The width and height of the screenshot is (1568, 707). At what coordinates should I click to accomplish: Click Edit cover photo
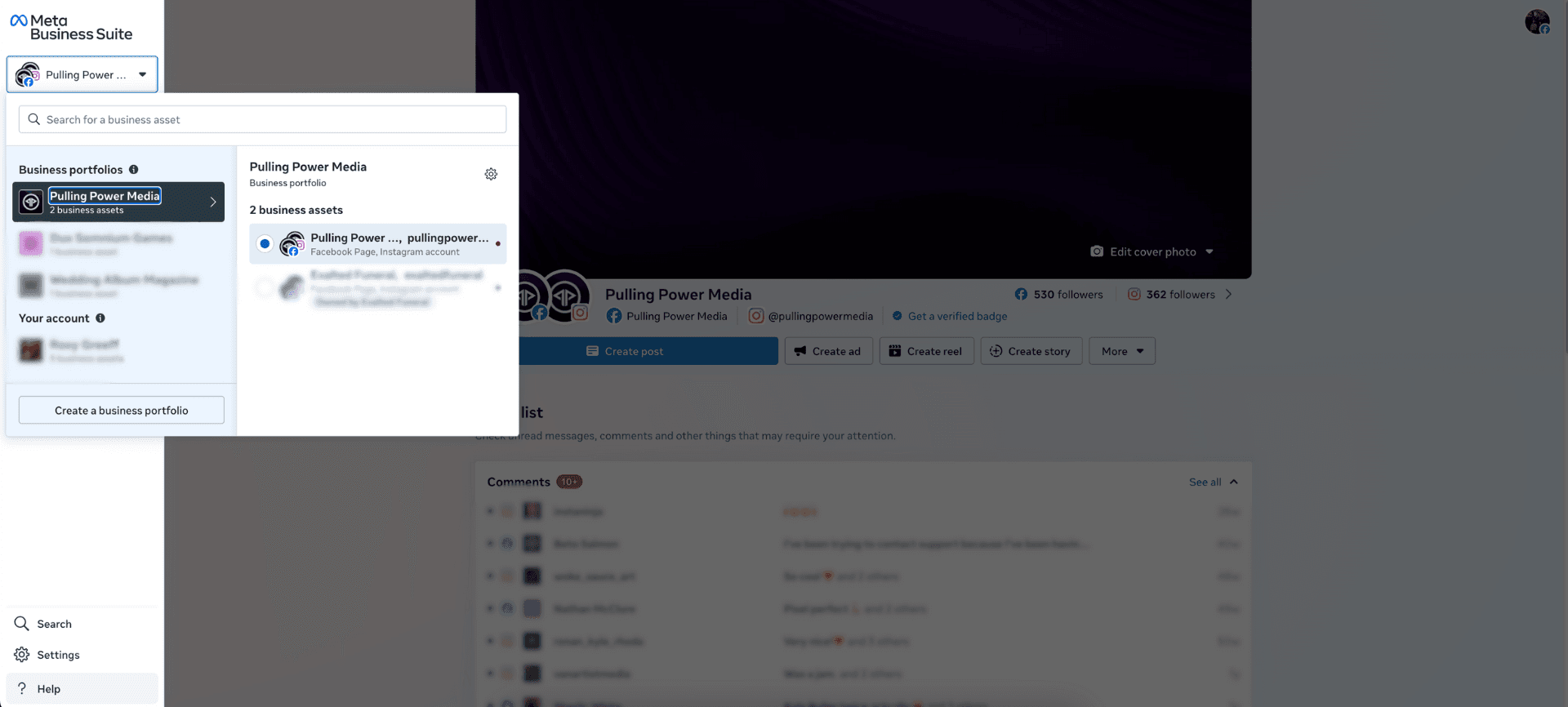pos(1151,251)
